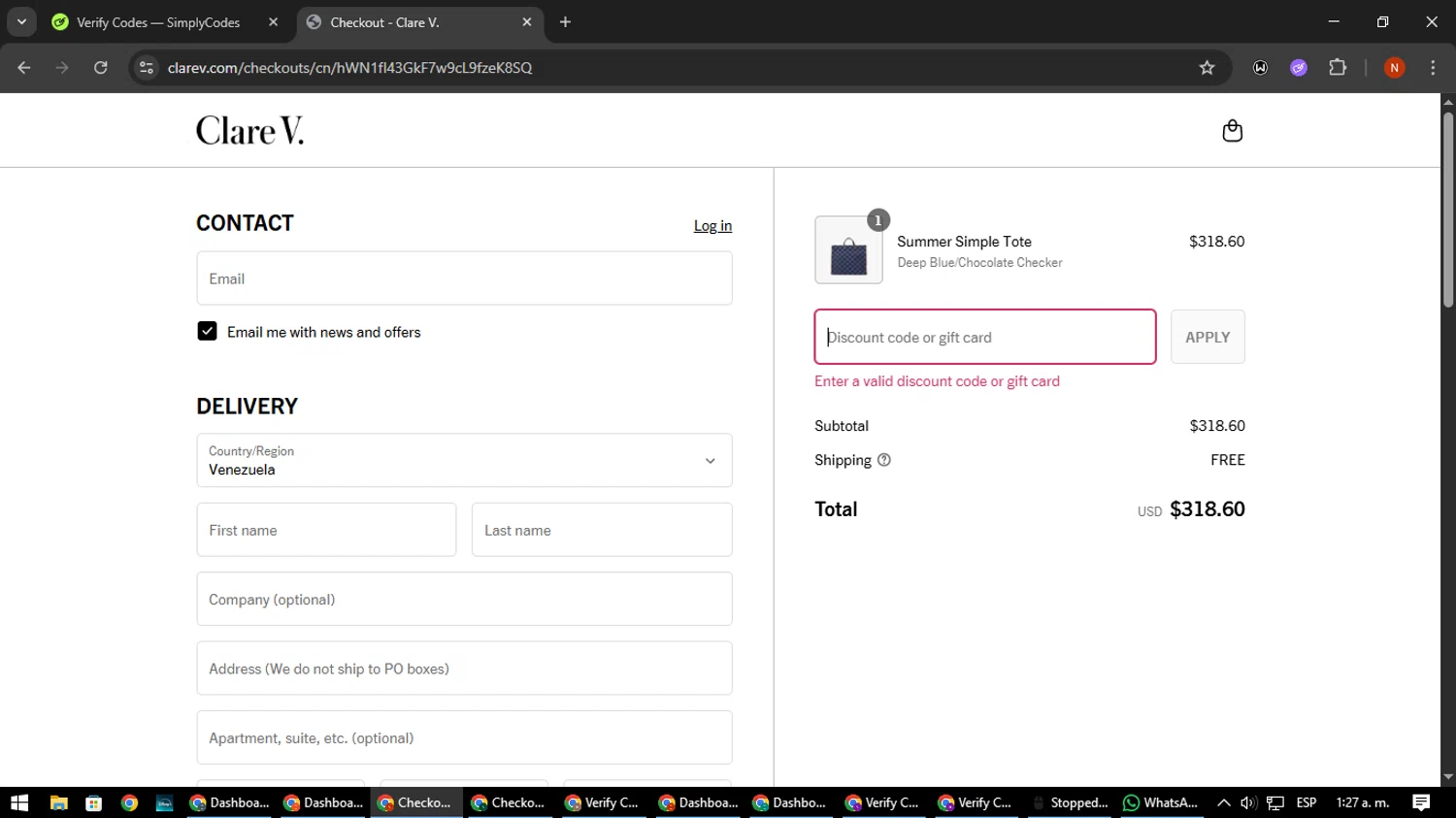Click the APPLY discount button
This screenshot has height=818, width=1456.
click(x=1208, y=337)
